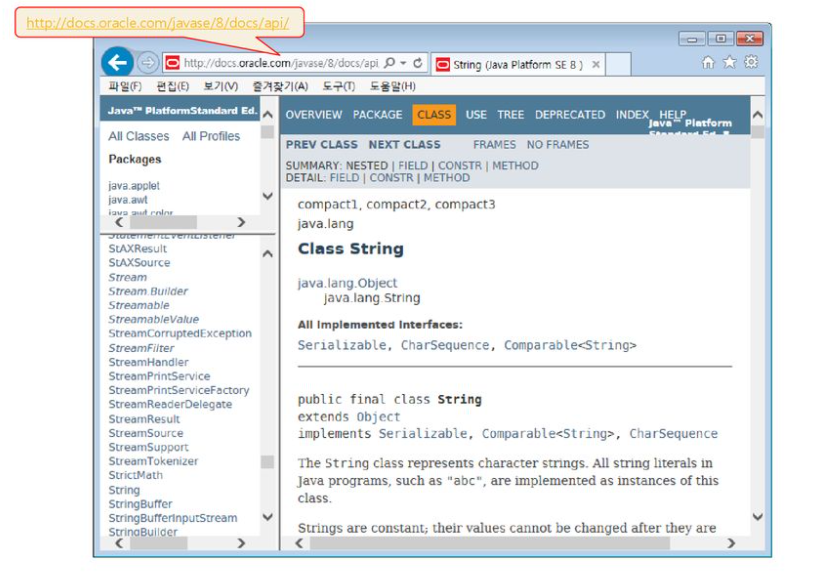Viewport: 814px width, 579px height.
Task: Jump to NESTED summary
Action: coord(367,166)
